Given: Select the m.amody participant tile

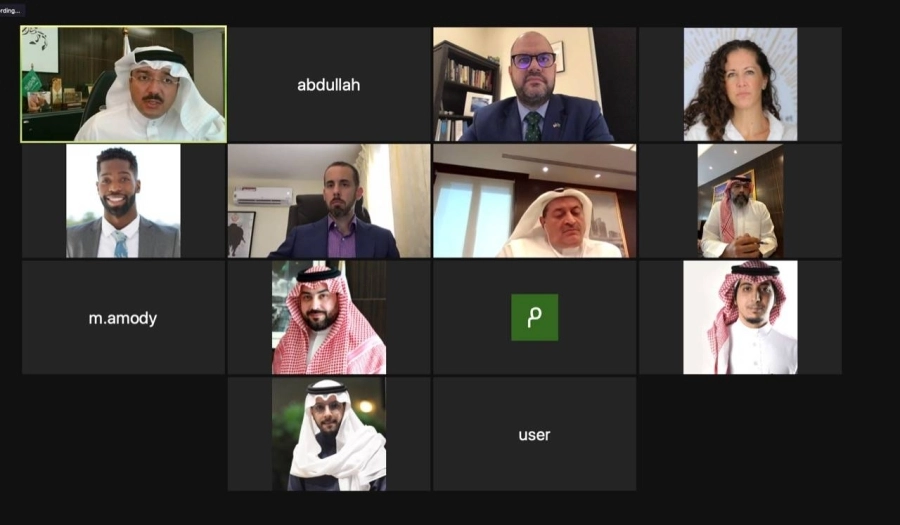Looking at the screenshot, I should (123, 317).
